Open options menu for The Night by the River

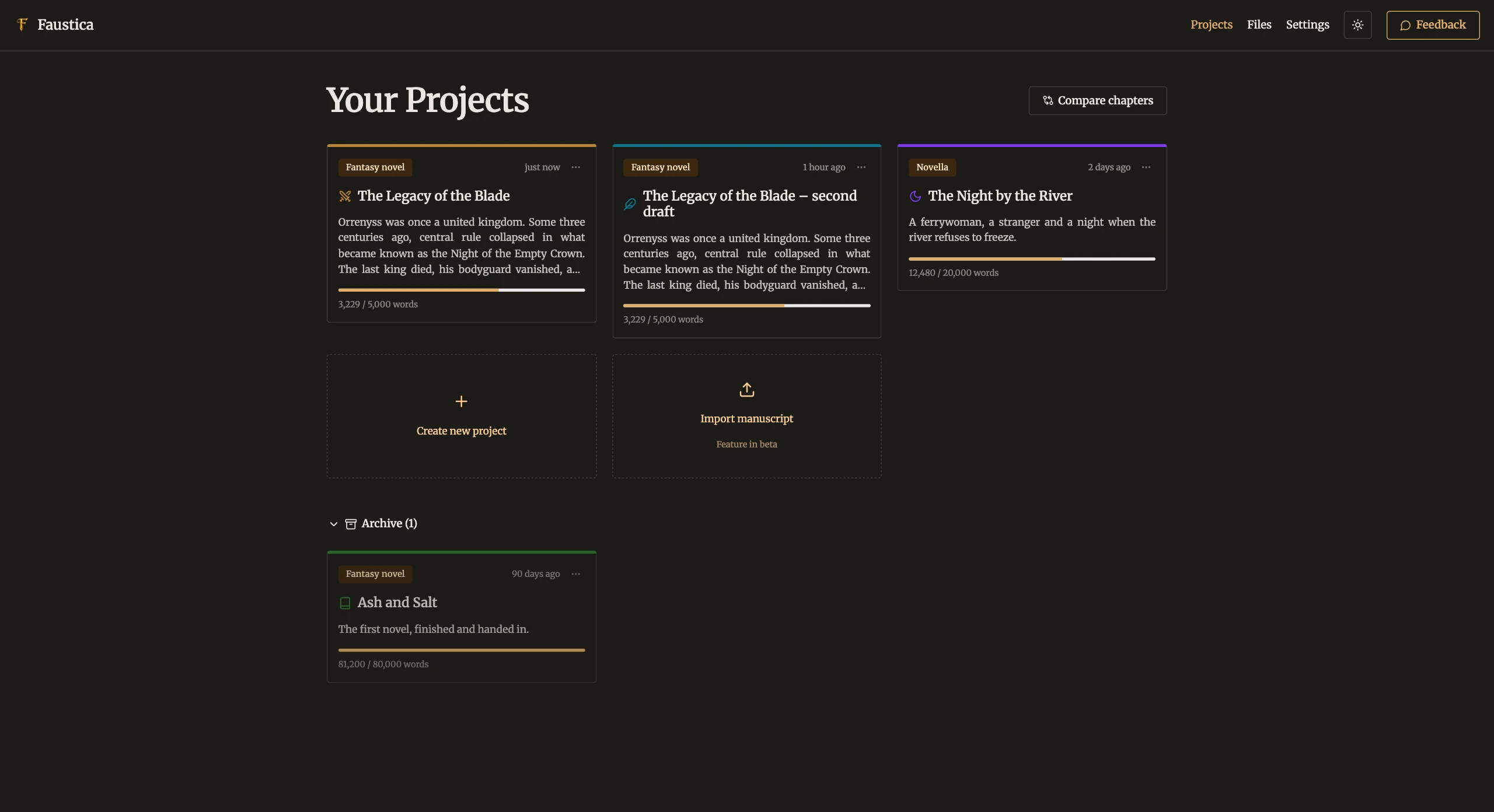point(1146,167)
